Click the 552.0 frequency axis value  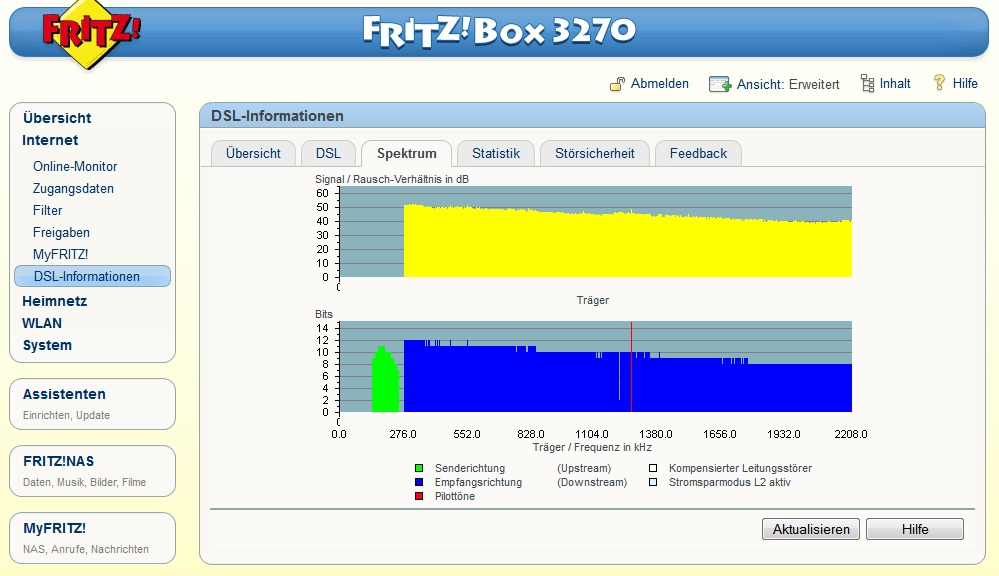(x=467, y=434)
